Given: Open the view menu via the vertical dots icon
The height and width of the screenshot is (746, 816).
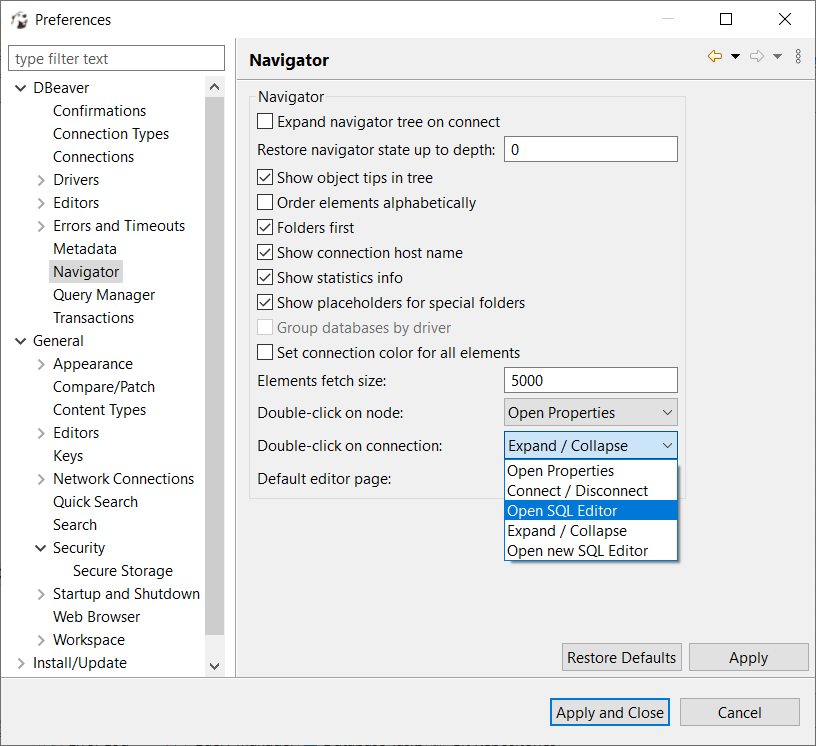Looking at the screenshot, I should [797, 57].
